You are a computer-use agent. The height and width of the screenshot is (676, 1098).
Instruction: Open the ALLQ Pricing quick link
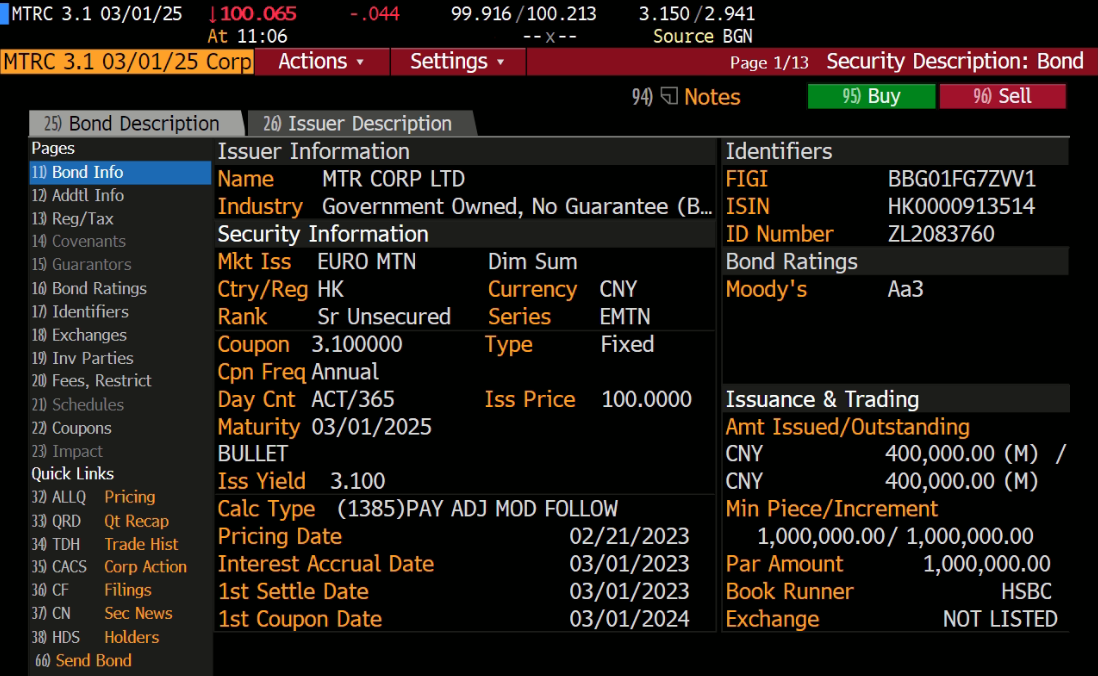(93, 497)
